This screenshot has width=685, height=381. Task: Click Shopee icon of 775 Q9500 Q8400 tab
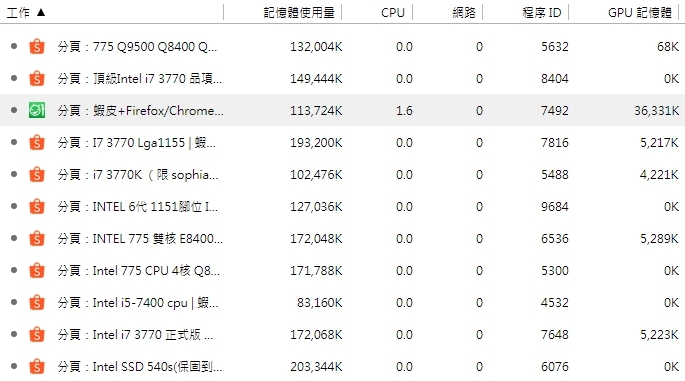(x=37, y=46)
